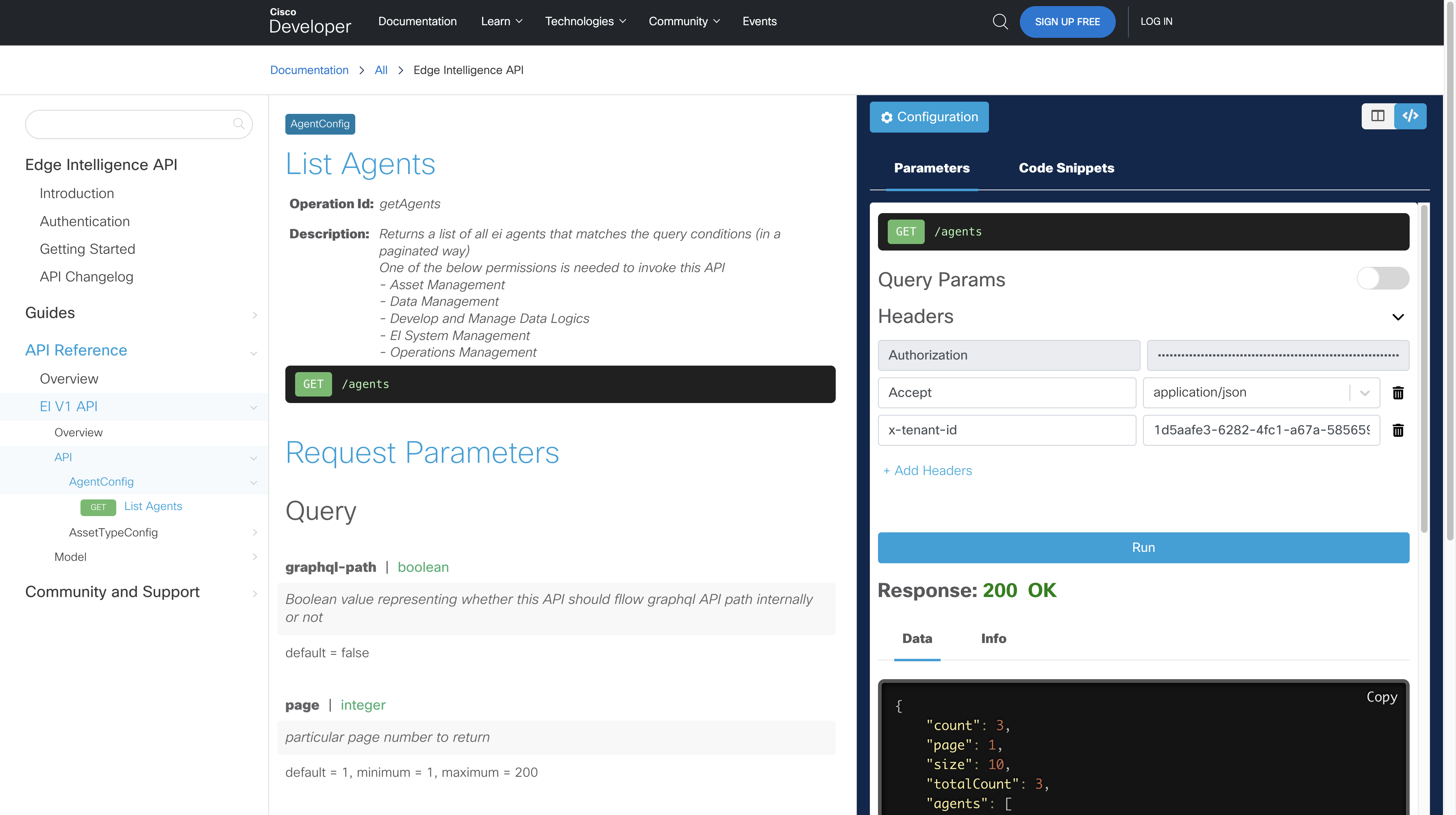Viewport: 1456px width, 815px height.
Task: Switch to code view using the </> icon
Action: (1411, 115)
